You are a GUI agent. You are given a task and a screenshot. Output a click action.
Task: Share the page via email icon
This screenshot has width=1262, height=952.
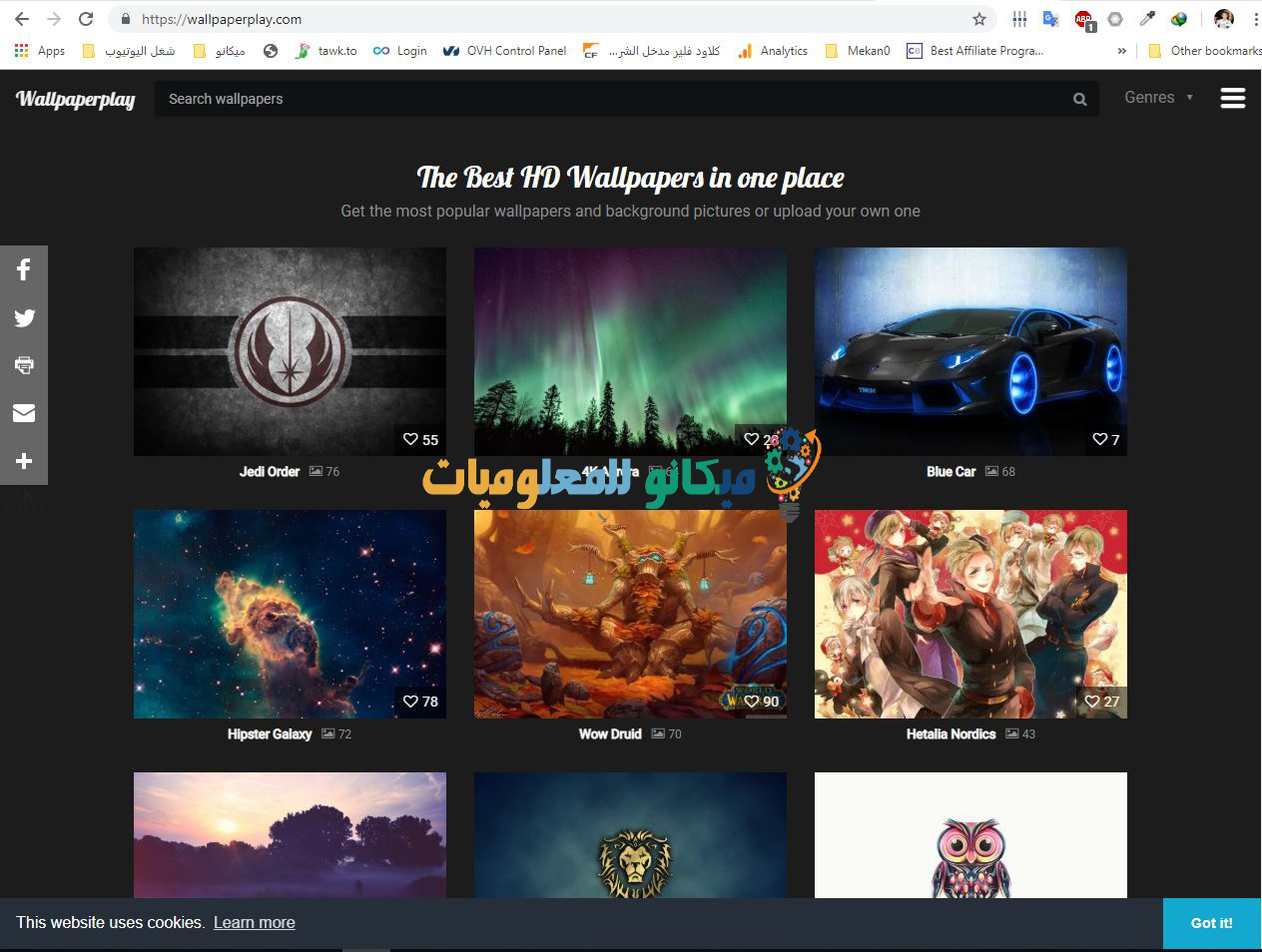pos(24,413)
